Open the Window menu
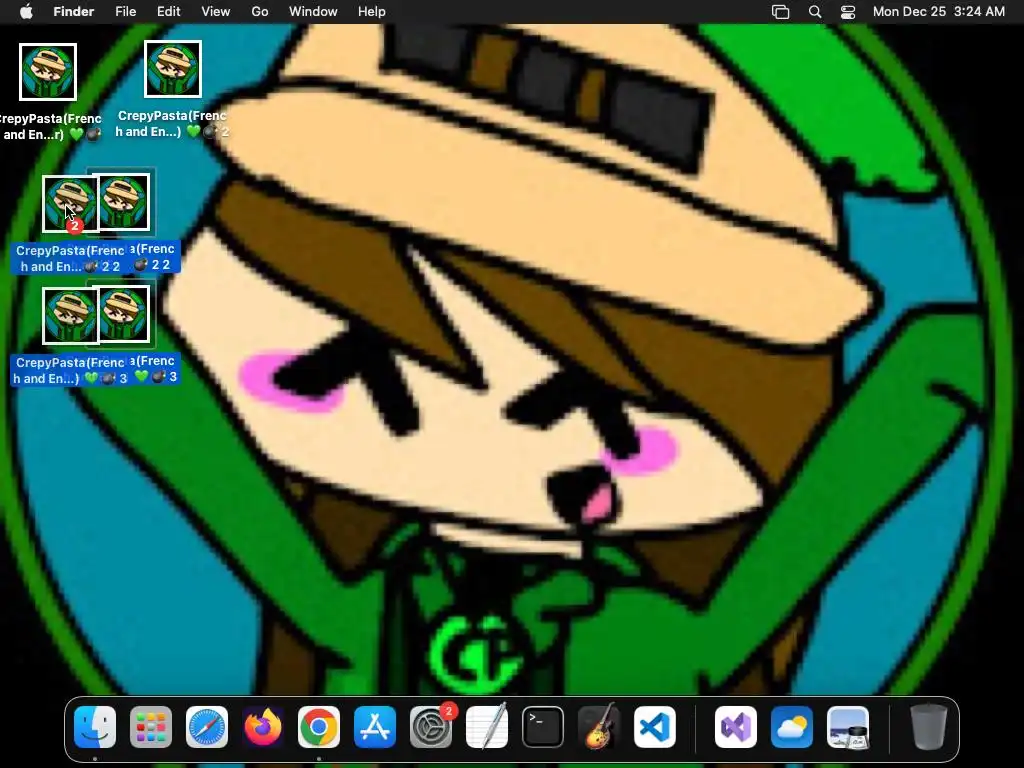This screenshot has width=1024, height=768. pyautogui.click(x=313, y=12)
